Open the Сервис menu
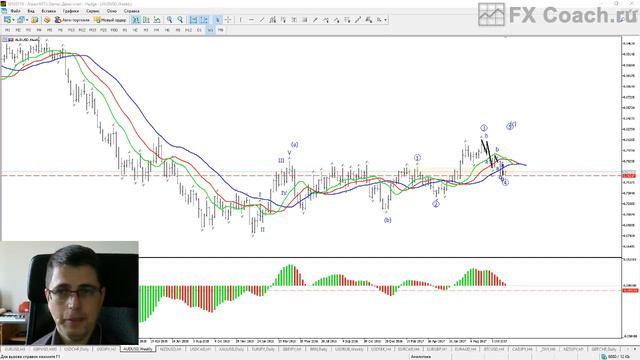Image resolution: width=640 pixels, height=360 pixels. pos(93,11)
